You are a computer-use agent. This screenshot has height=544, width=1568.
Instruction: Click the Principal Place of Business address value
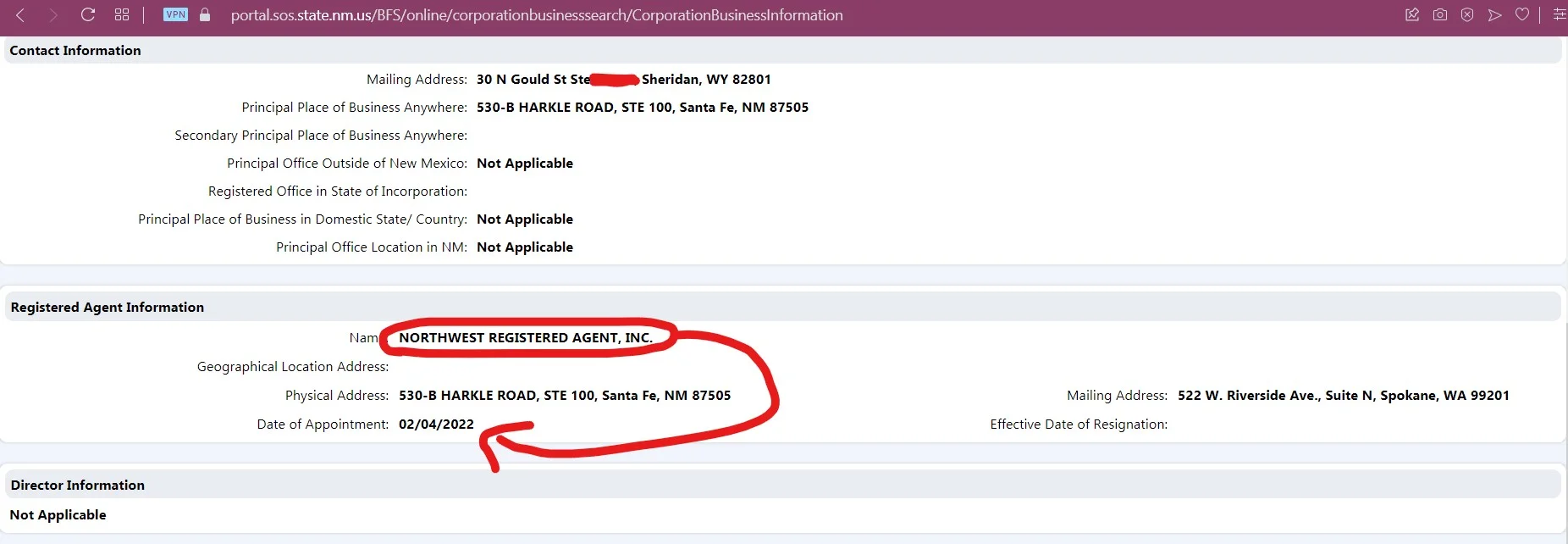click(x=642, y=108)
